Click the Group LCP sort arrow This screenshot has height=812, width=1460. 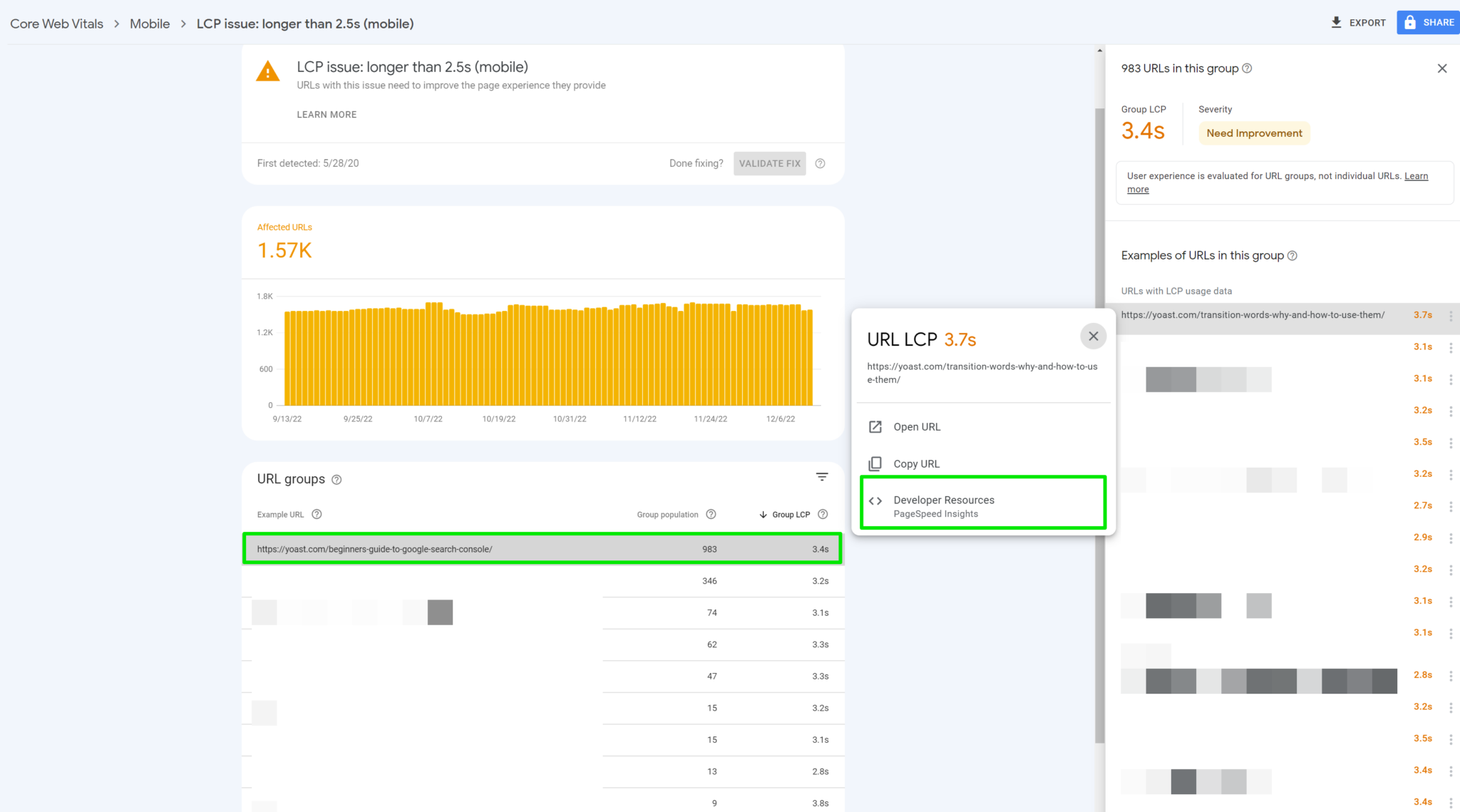[x=761, y=514]
